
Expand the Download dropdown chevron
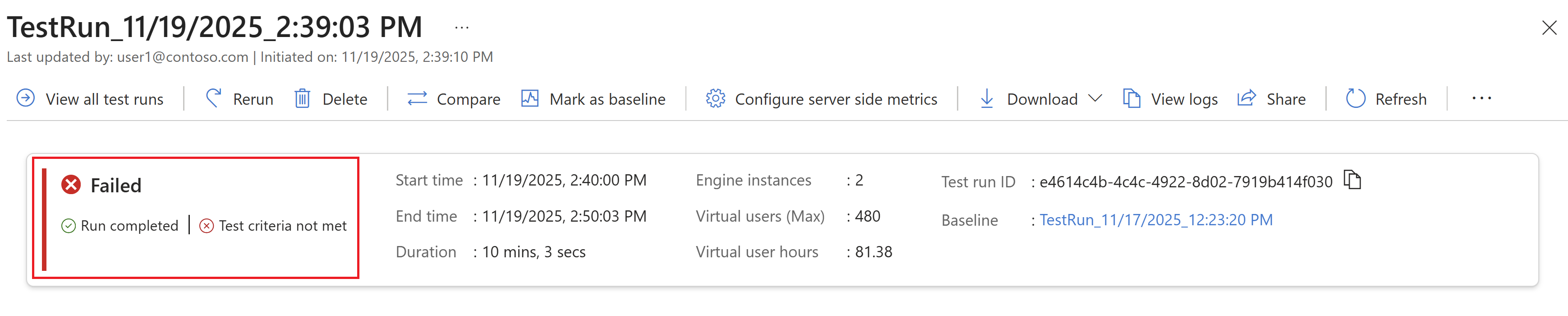[1095, 98]
